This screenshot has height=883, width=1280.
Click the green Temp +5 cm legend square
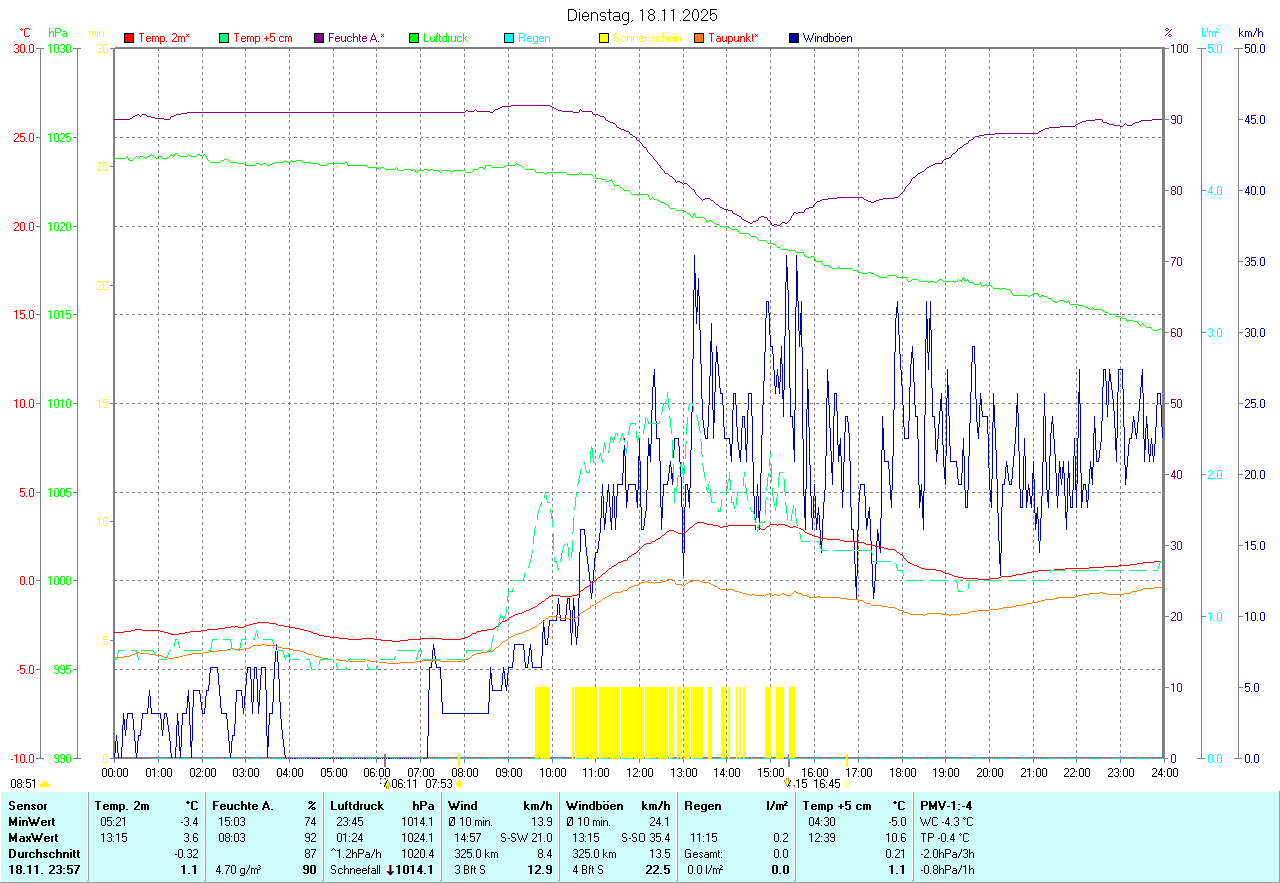[x=224, y=38]
